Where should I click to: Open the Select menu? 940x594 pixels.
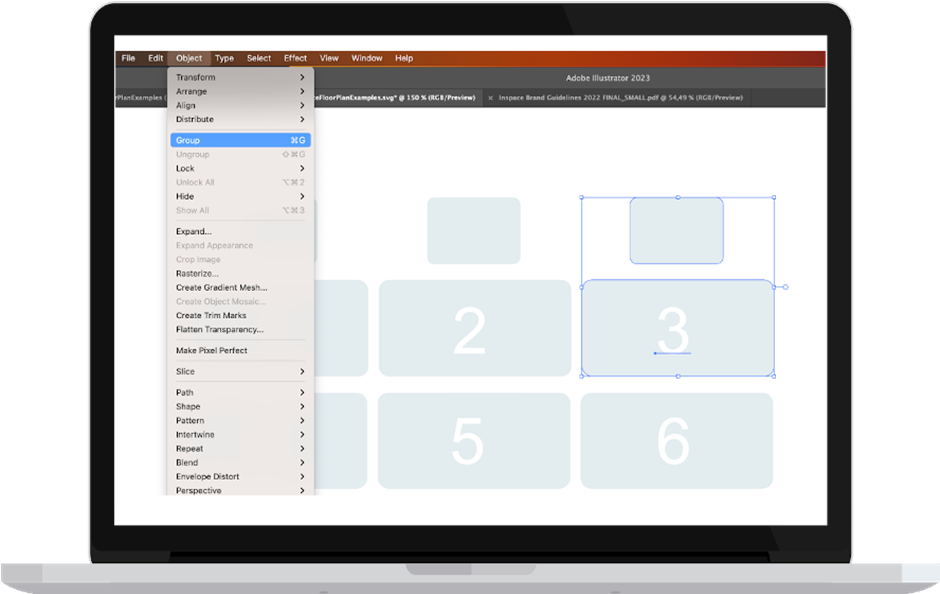click(259, 58)
